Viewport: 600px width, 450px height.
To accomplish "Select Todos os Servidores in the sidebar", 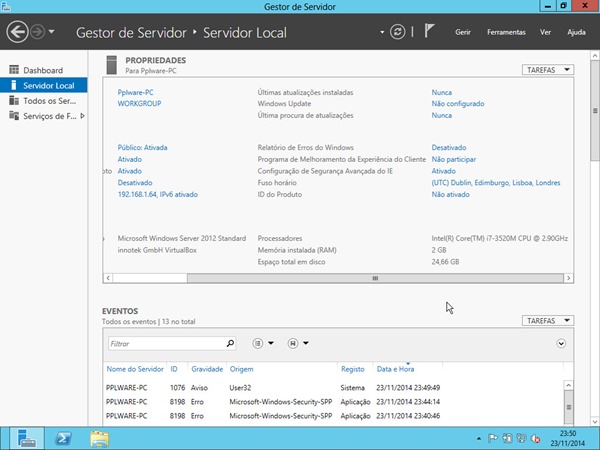I will (44, 101).
